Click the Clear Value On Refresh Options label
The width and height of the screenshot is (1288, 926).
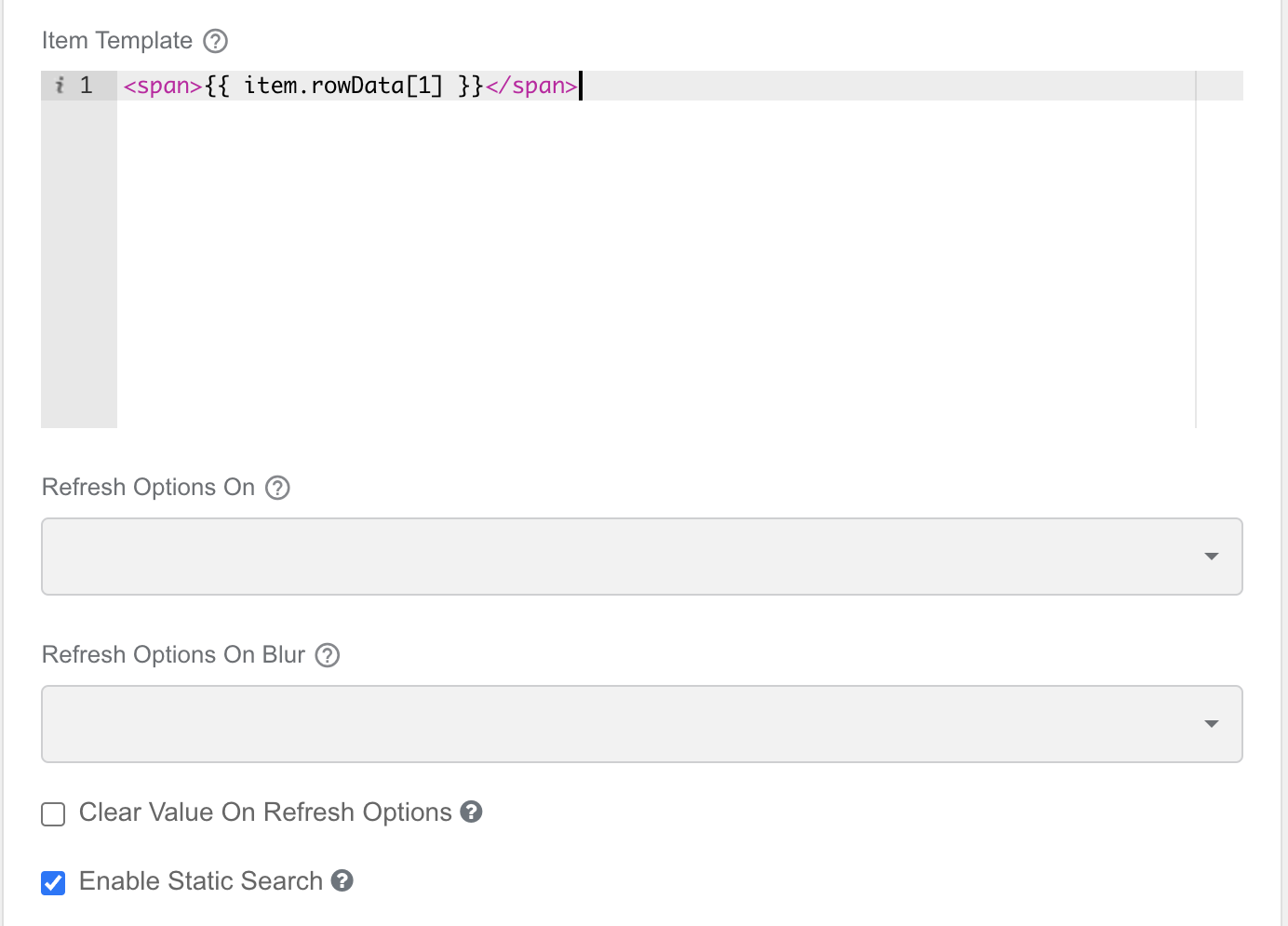pyautogui.click(x=265, y=812)
